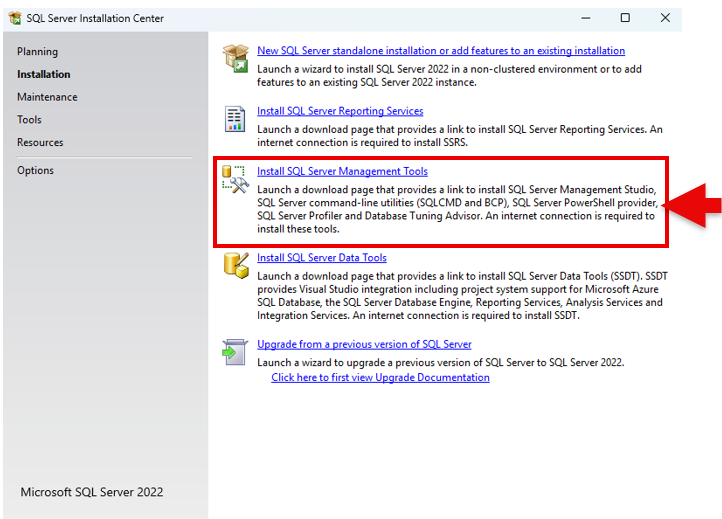Click the SQL Server Data Tools icon
This screenshot has height=519, width=722.
pos(236,265)
